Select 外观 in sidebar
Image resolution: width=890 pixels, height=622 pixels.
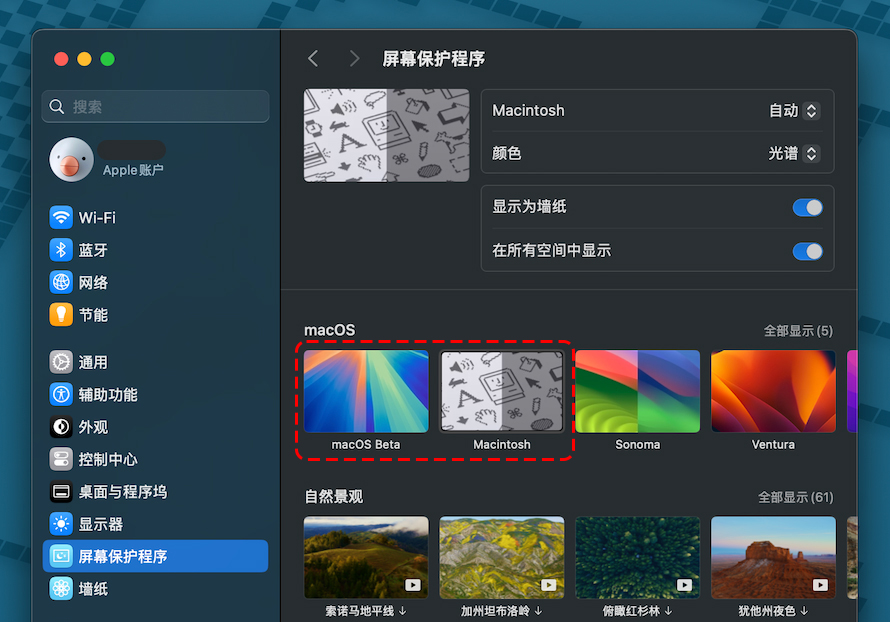click(x=155, y=426)
